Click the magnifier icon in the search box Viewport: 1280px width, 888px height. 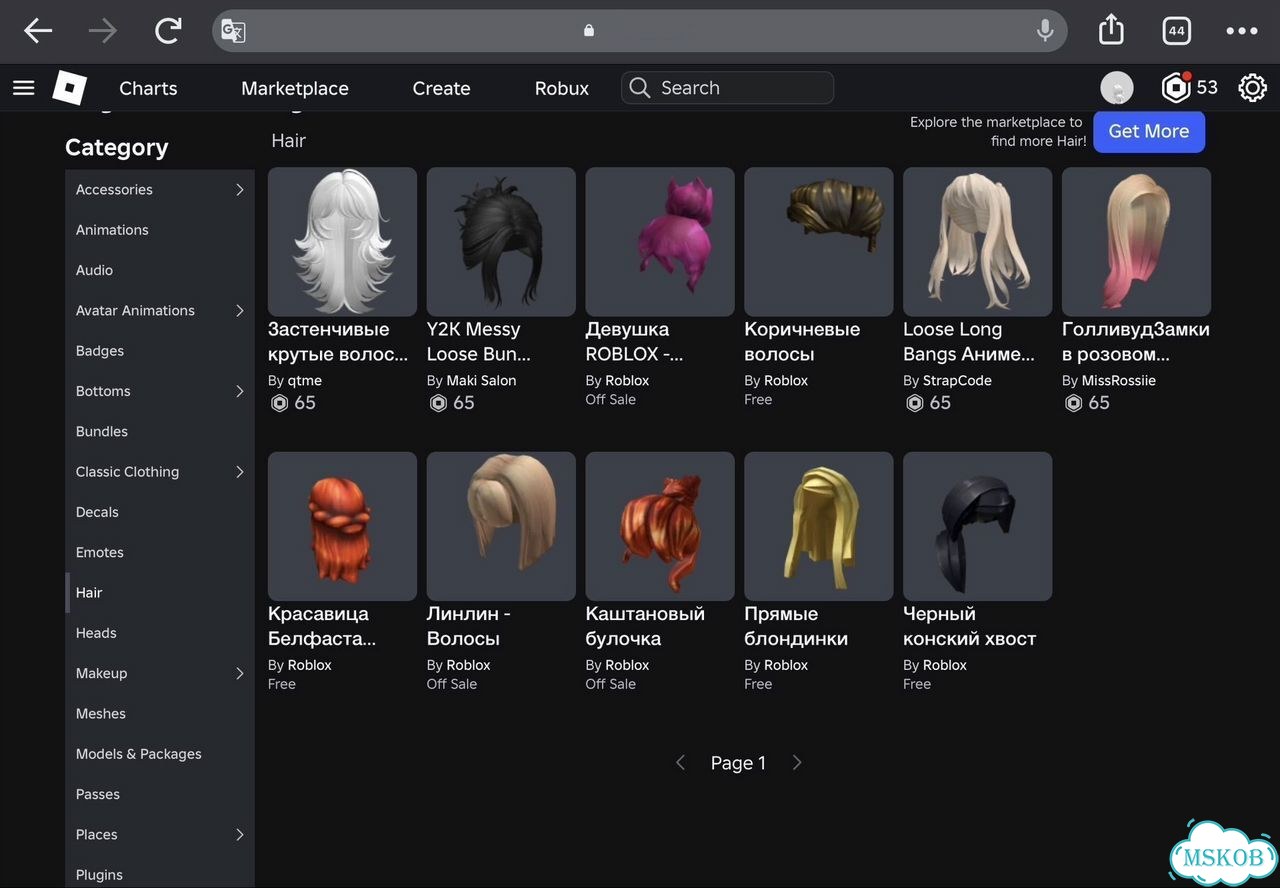point(640,88)
